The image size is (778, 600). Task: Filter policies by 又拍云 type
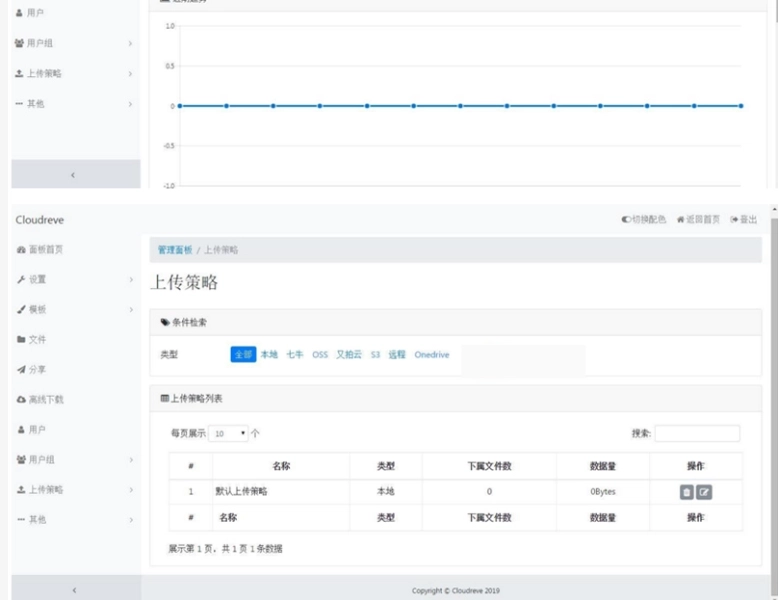[x=349, y=354]
